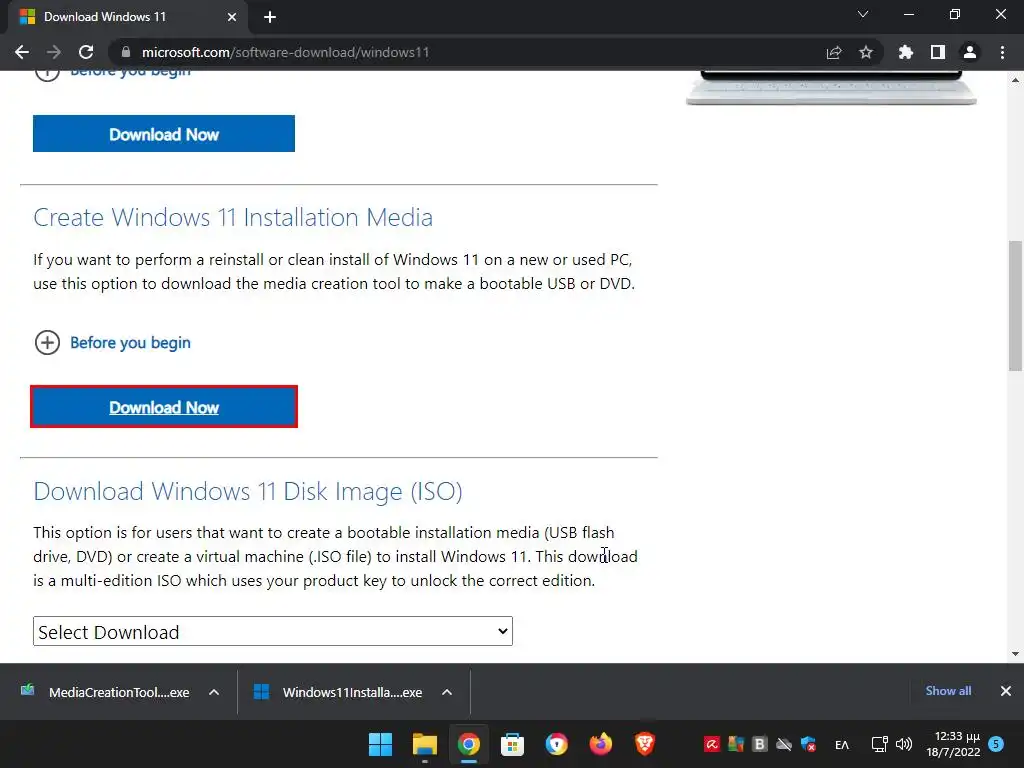Open the Firefox taskbar icon

pyautogui.click(x=601, y=744)
